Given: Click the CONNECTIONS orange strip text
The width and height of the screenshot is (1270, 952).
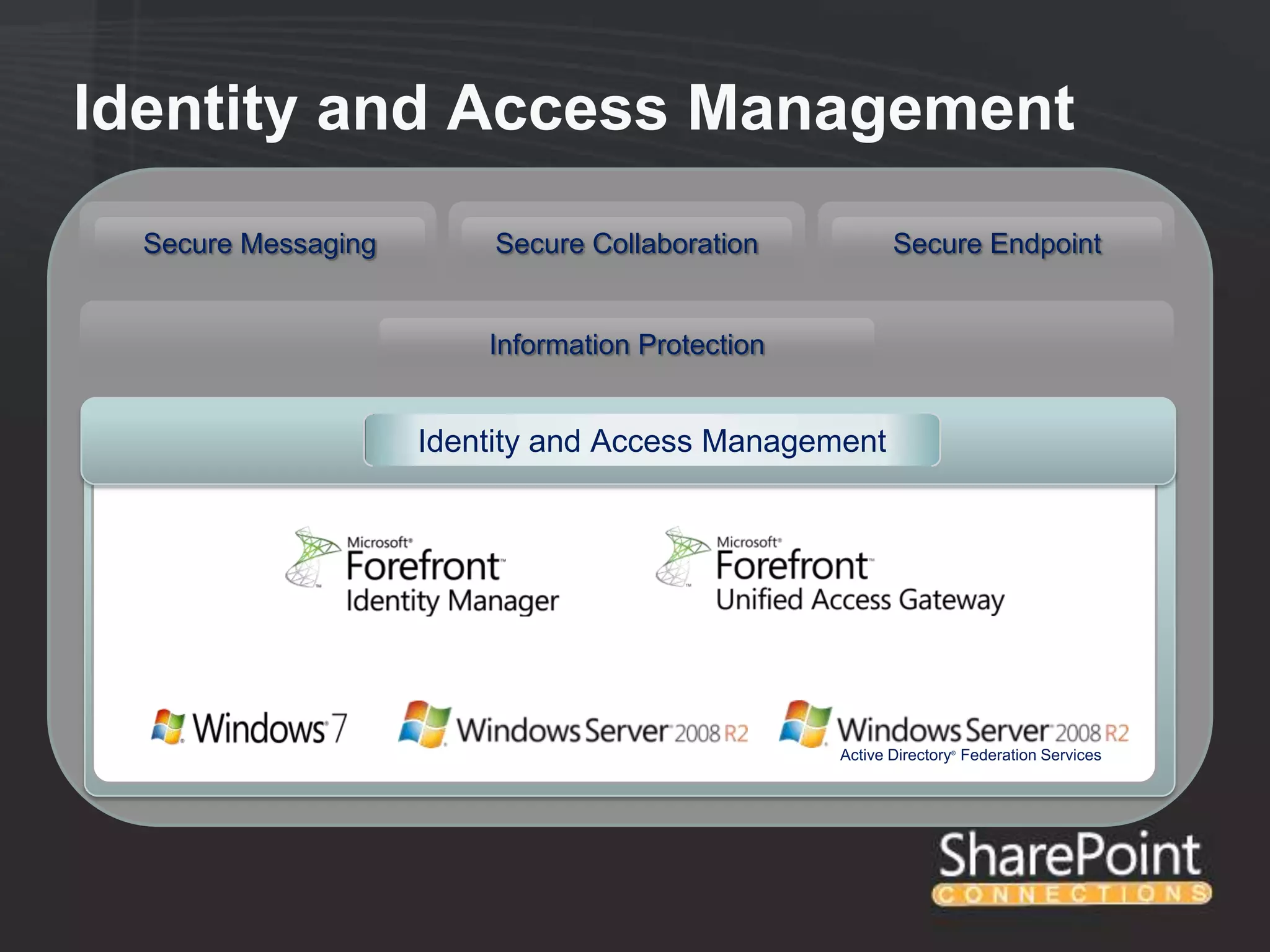Looking at the screenshot, I should (1072, 894).
